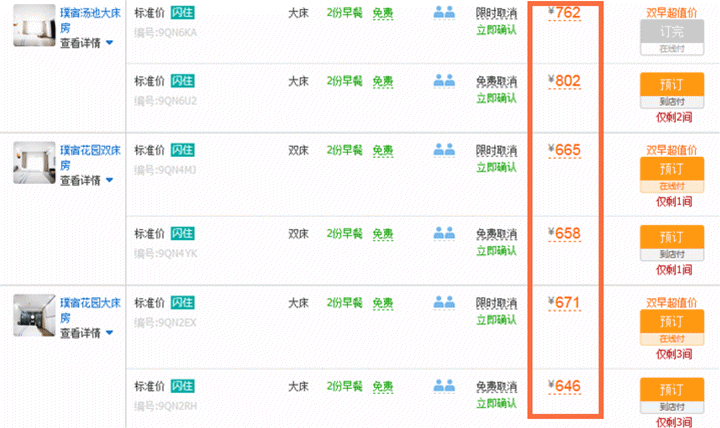
Task: Open the 璞宿花园大床房 room photo
Action: (34, 315)
